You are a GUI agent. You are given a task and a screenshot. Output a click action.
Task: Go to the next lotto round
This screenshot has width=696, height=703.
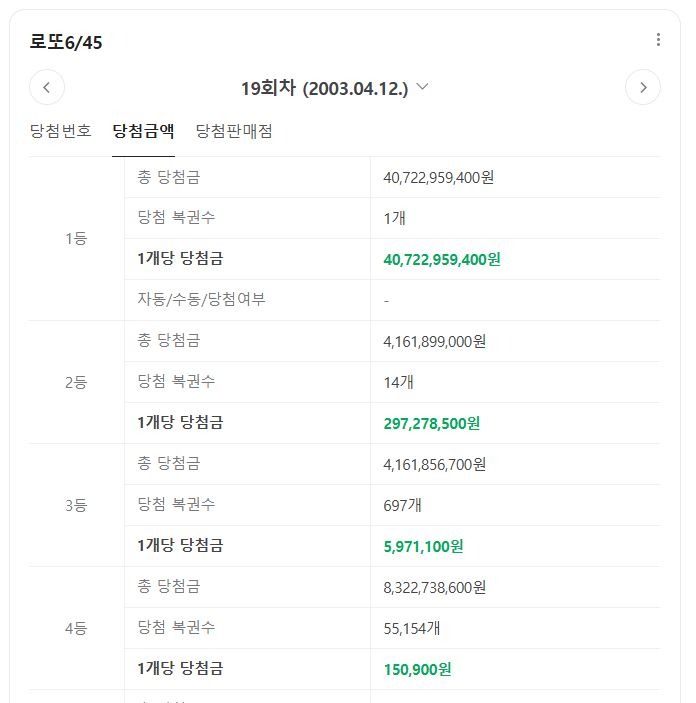(643, 87)
